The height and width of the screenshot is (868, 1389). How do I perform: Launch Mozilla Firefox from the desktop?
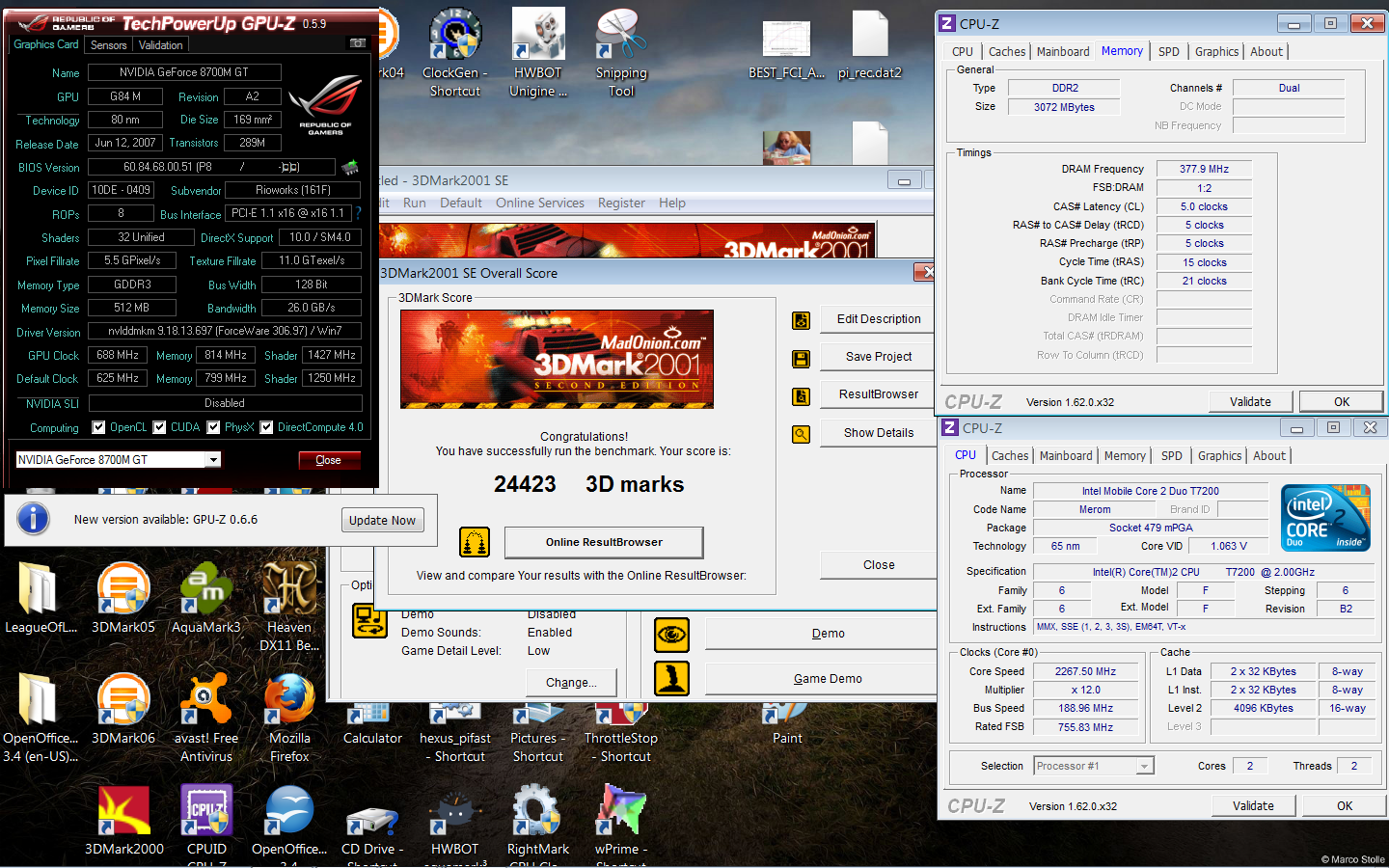pos(288,700)
